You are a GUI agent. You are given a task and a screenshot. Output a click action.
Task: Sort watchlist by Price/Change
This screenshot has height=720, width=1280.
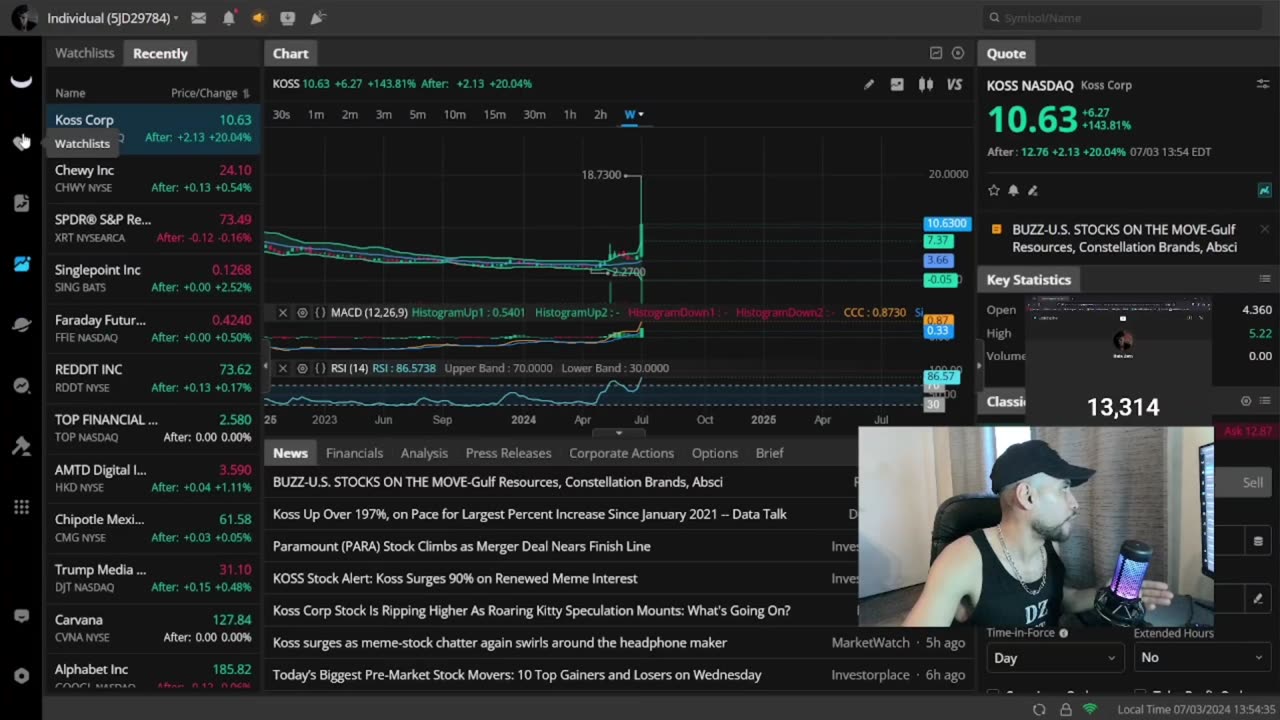210,93
